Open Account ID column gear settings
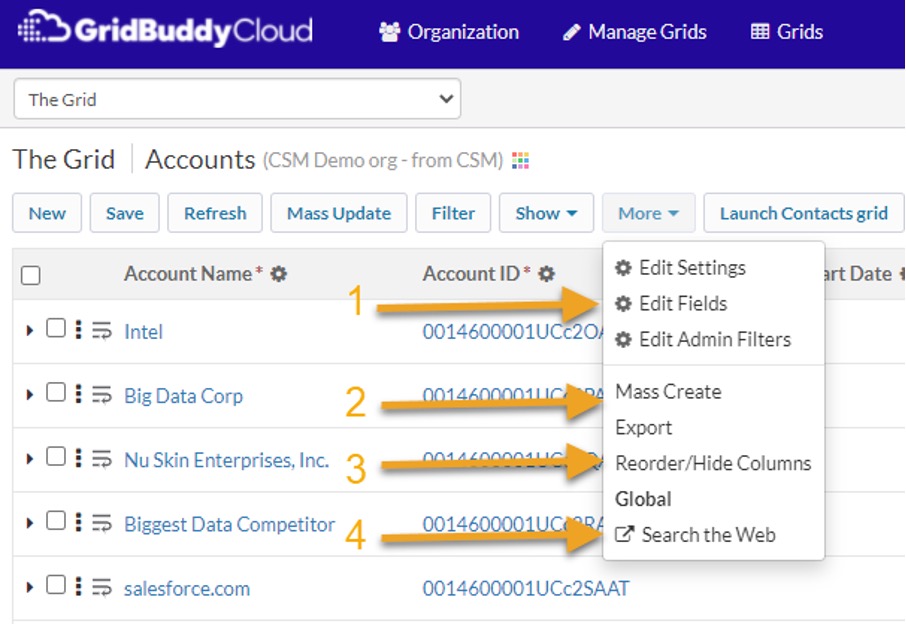 coord(547,274)
